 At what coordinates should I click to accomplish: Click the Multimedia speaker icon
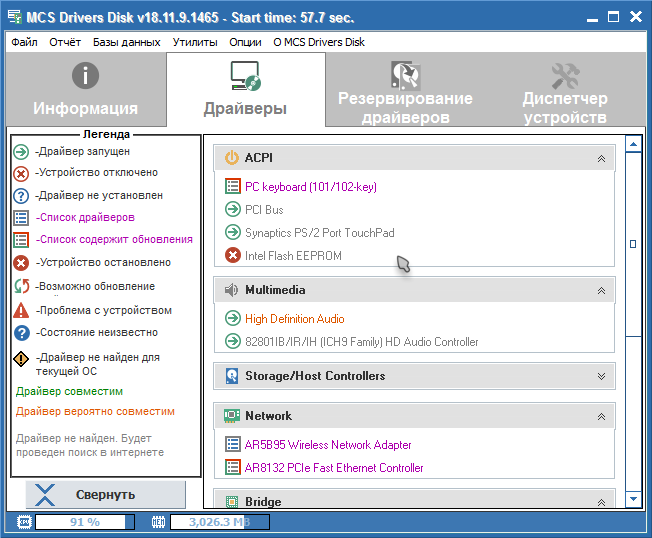232,290
